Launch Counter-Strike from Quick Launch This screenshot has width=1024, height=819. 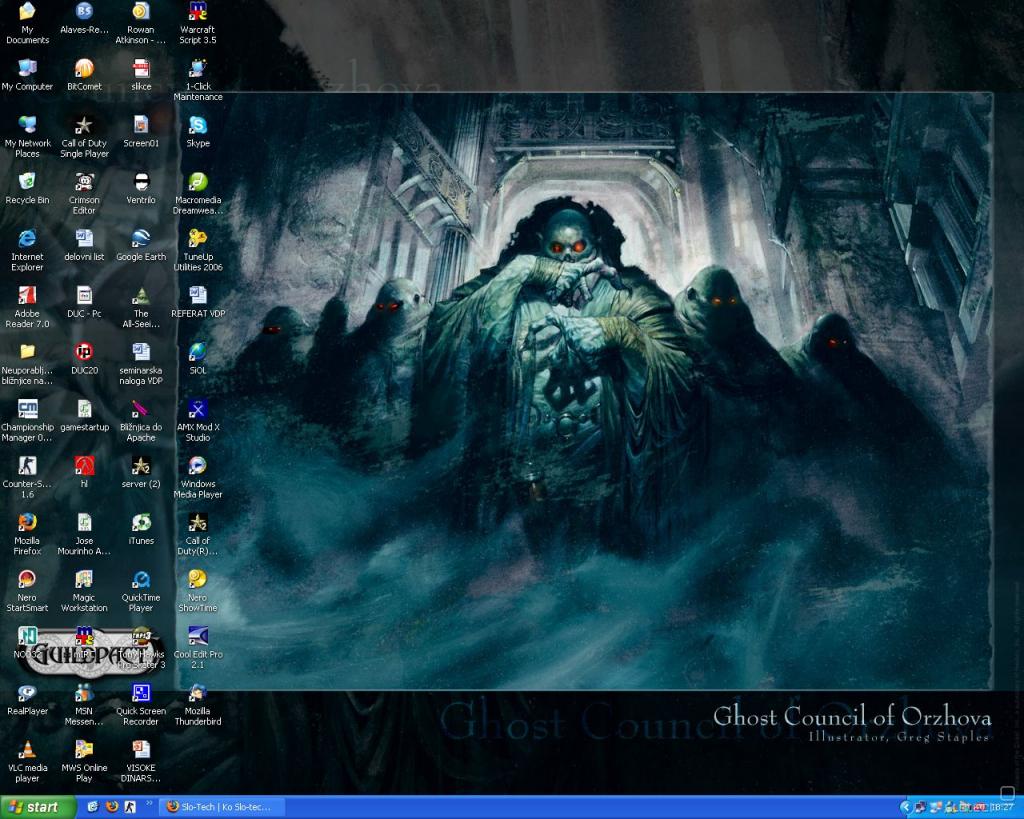[x=130, y=807]
